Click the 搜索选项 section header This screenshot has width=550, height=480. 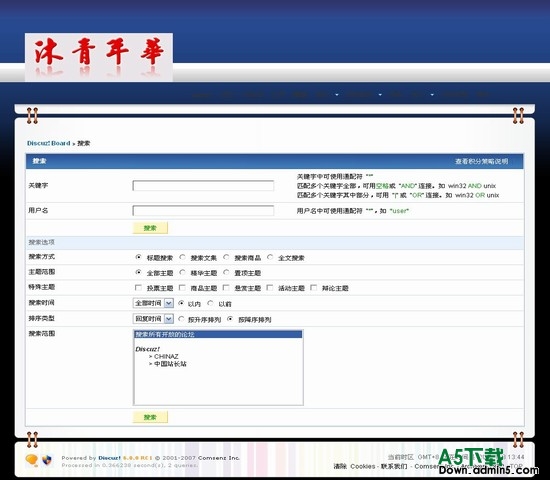click(x=41, y=242)
